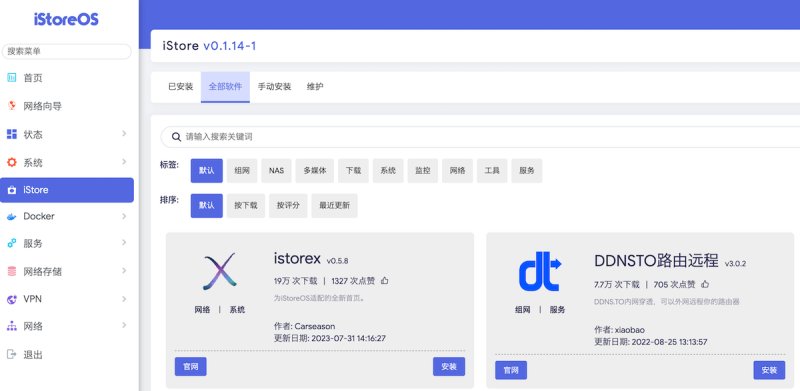Open DDNSTO 官网 website
The image size is (800, 391).
(x=511, y=370)
